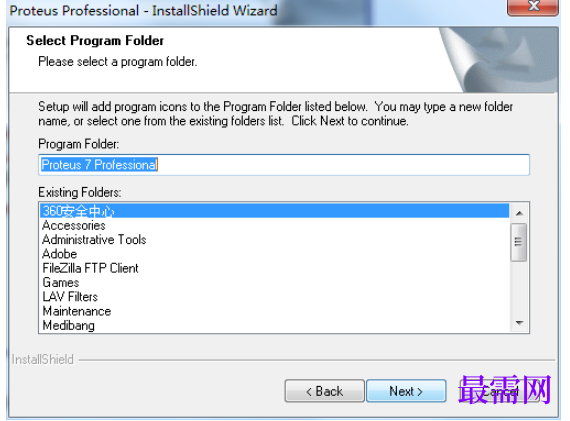Select FileZilla FTP Client folder
Screen dimensions: 570x421
click(x=274, y=268)
